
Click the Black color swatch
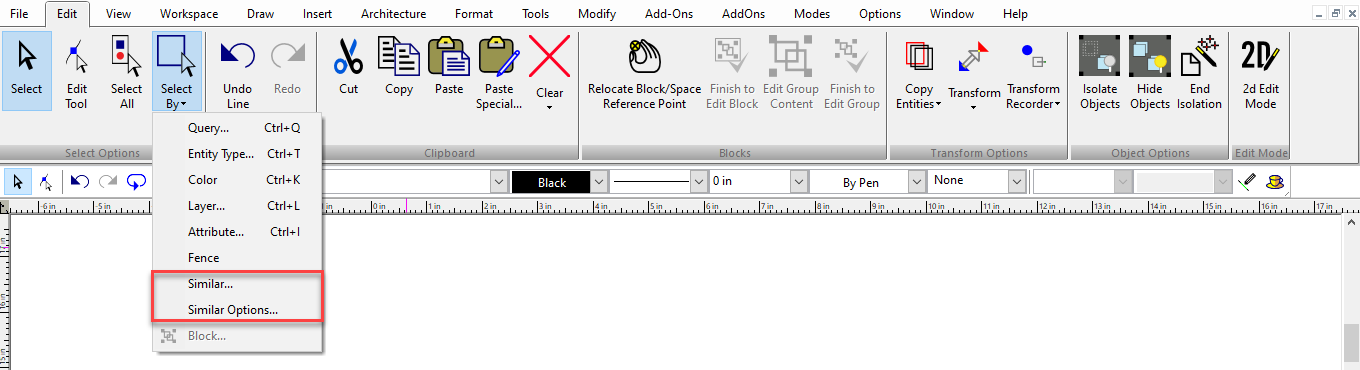coord(551,182)
